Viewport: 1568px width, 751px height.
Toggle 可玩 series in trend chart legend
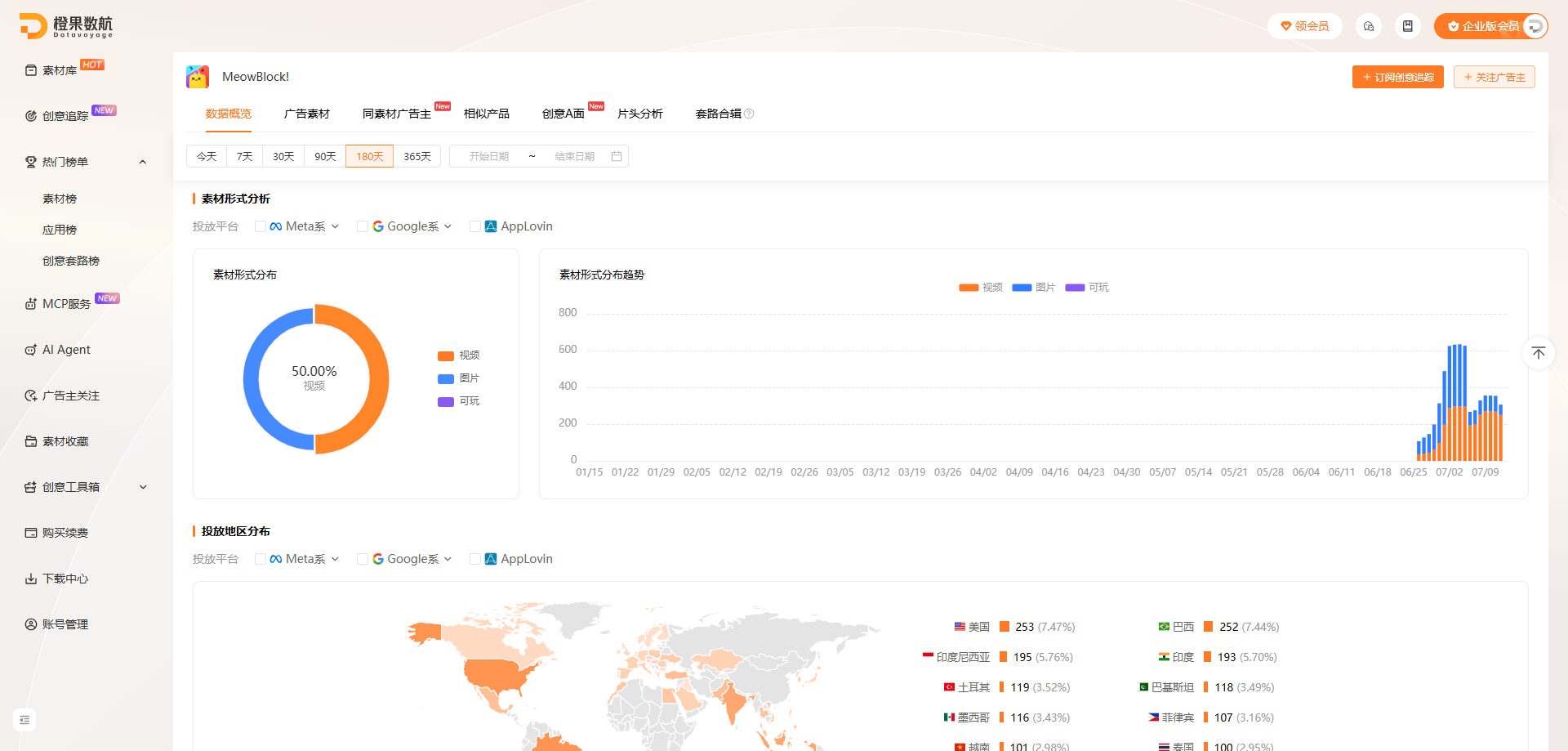click(1087, 288)
